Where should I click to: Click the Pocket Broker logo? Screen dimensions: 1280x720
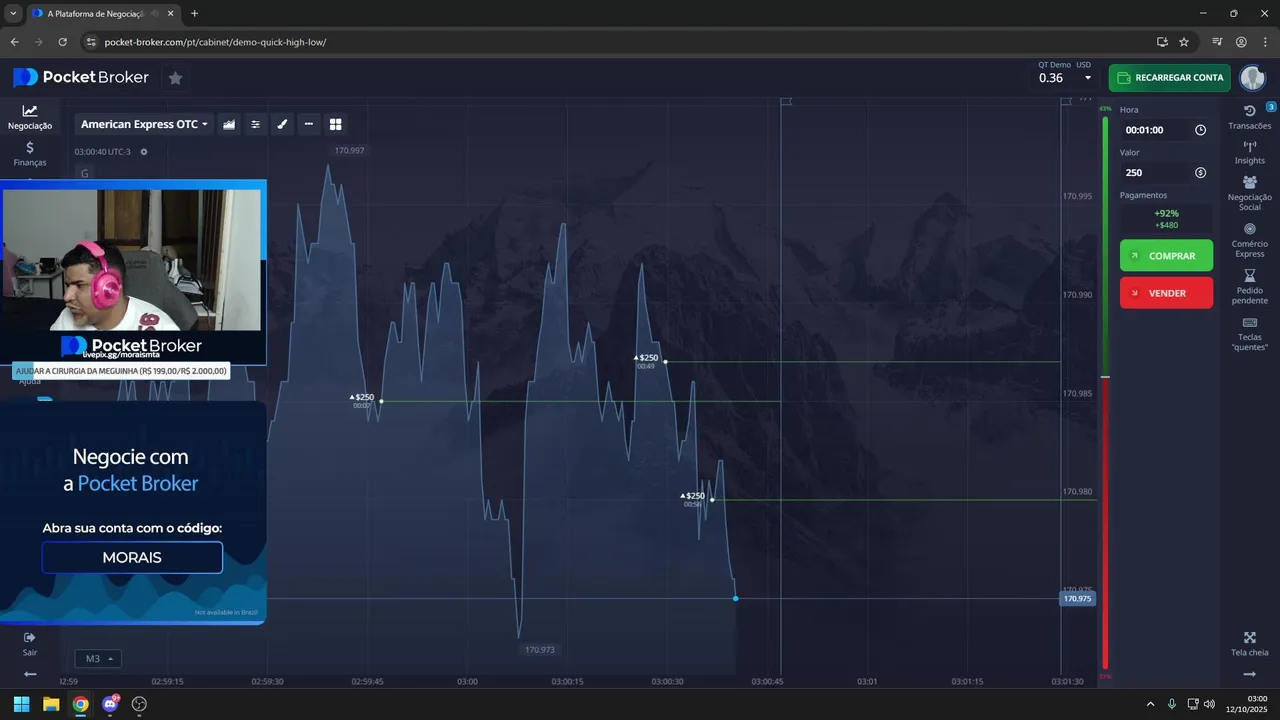click(81, 78)
